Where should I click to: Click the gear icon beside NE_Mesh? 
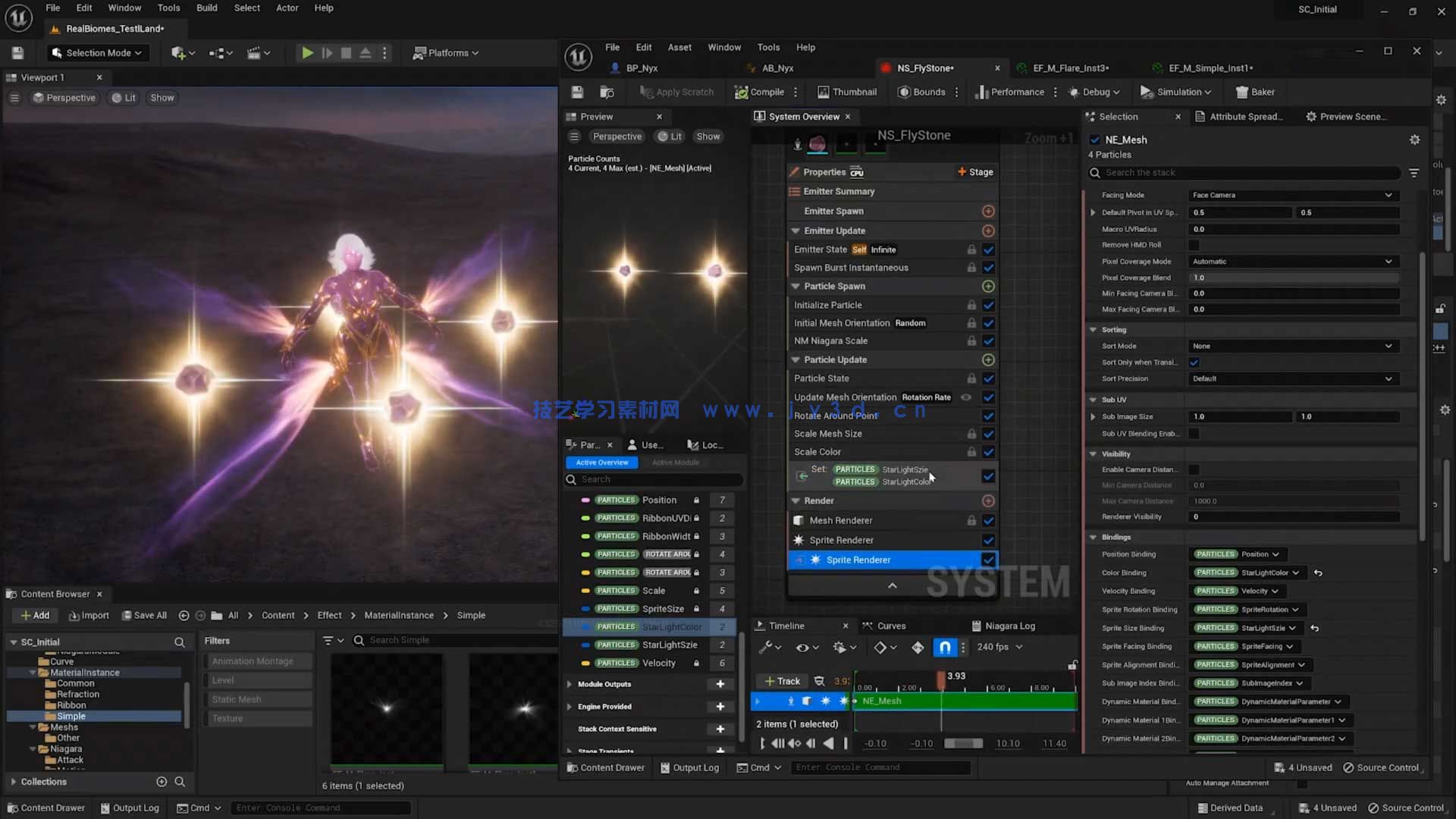pos(1414,140)
